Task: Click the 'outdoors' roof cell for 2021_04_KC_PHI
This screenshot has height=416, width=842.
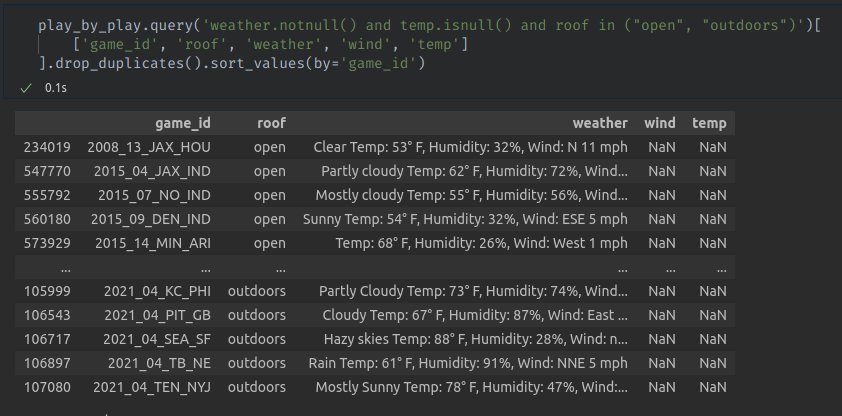Action: [257, 291]
